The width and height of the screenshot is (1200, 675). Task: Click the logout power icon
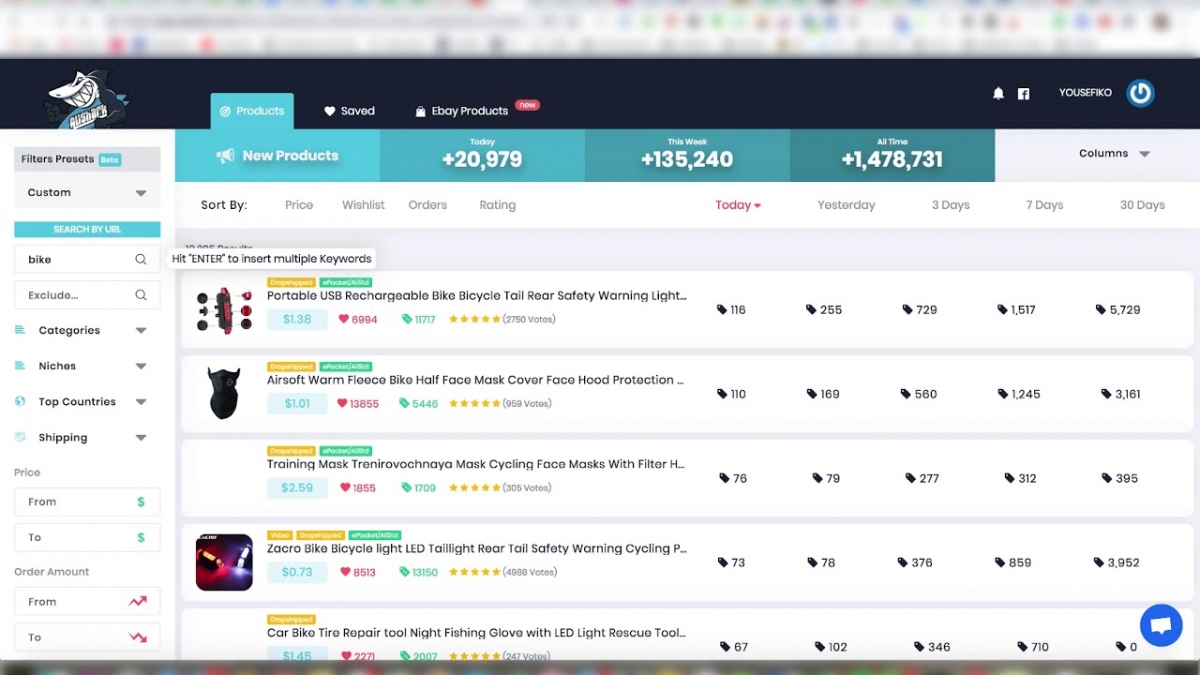coord(1140,92)
